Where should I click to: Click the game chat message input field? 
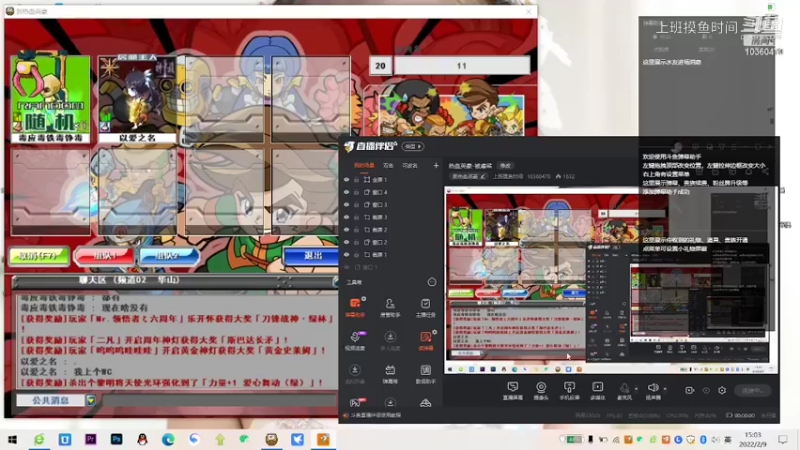(x=218, y=400)
